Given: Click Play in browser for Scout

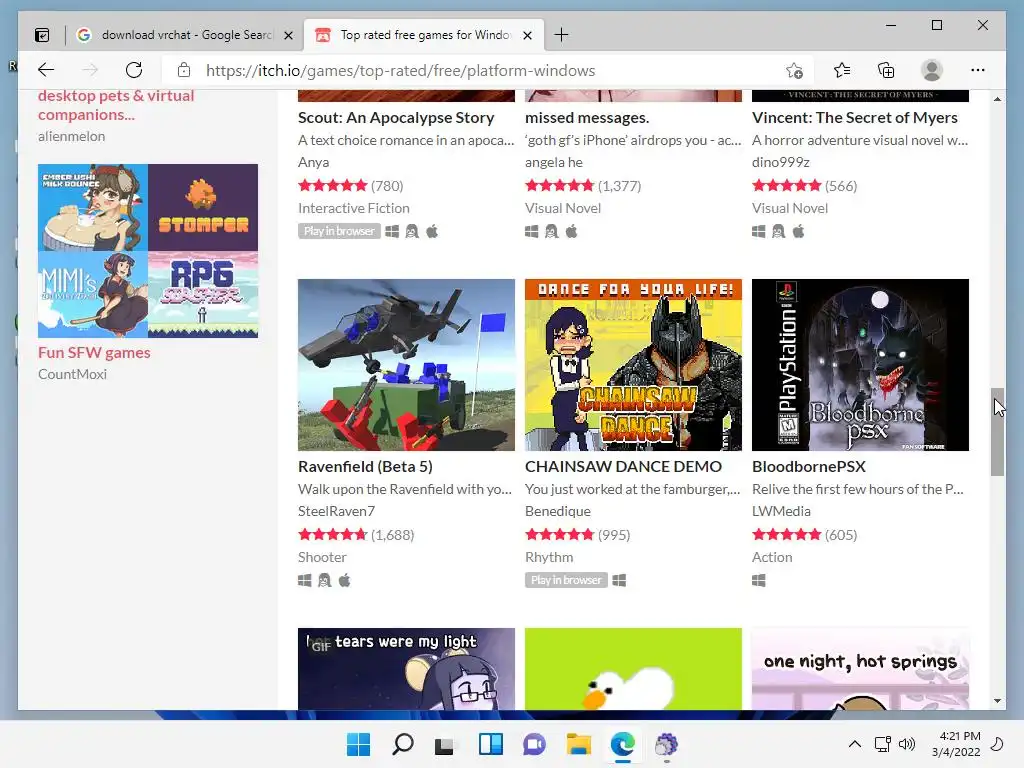Looking at the screenshot, I should [339, 231].
